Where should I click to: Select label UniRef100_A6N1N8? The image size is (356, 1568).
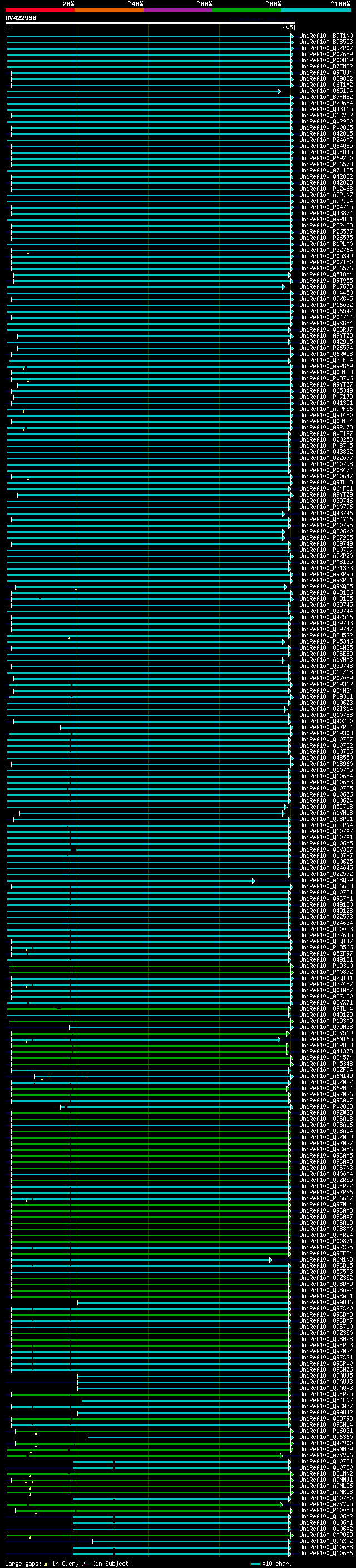[x=325, y=1260]
